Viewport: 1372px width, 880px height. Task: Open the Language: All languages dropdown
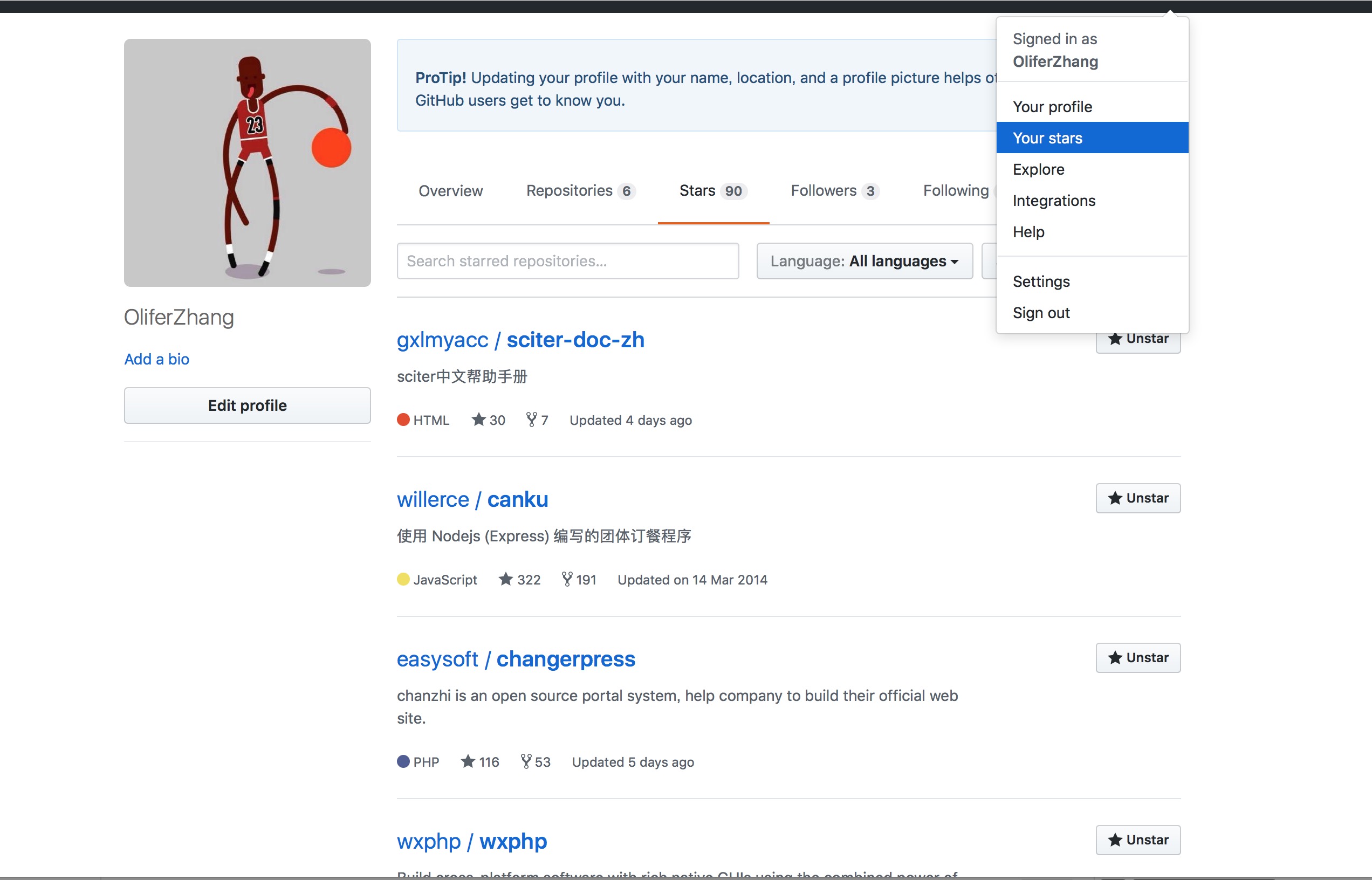(864, 261)
